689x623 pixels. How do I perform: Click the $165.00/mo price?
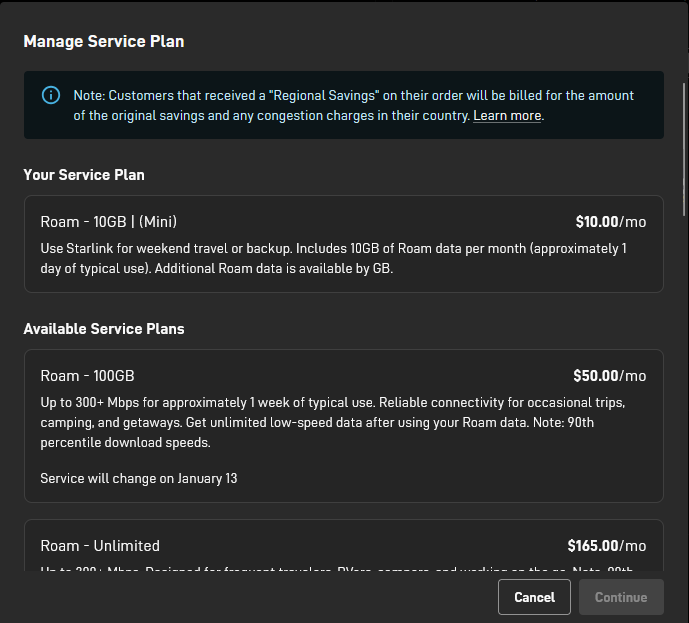tap(606, 546)
